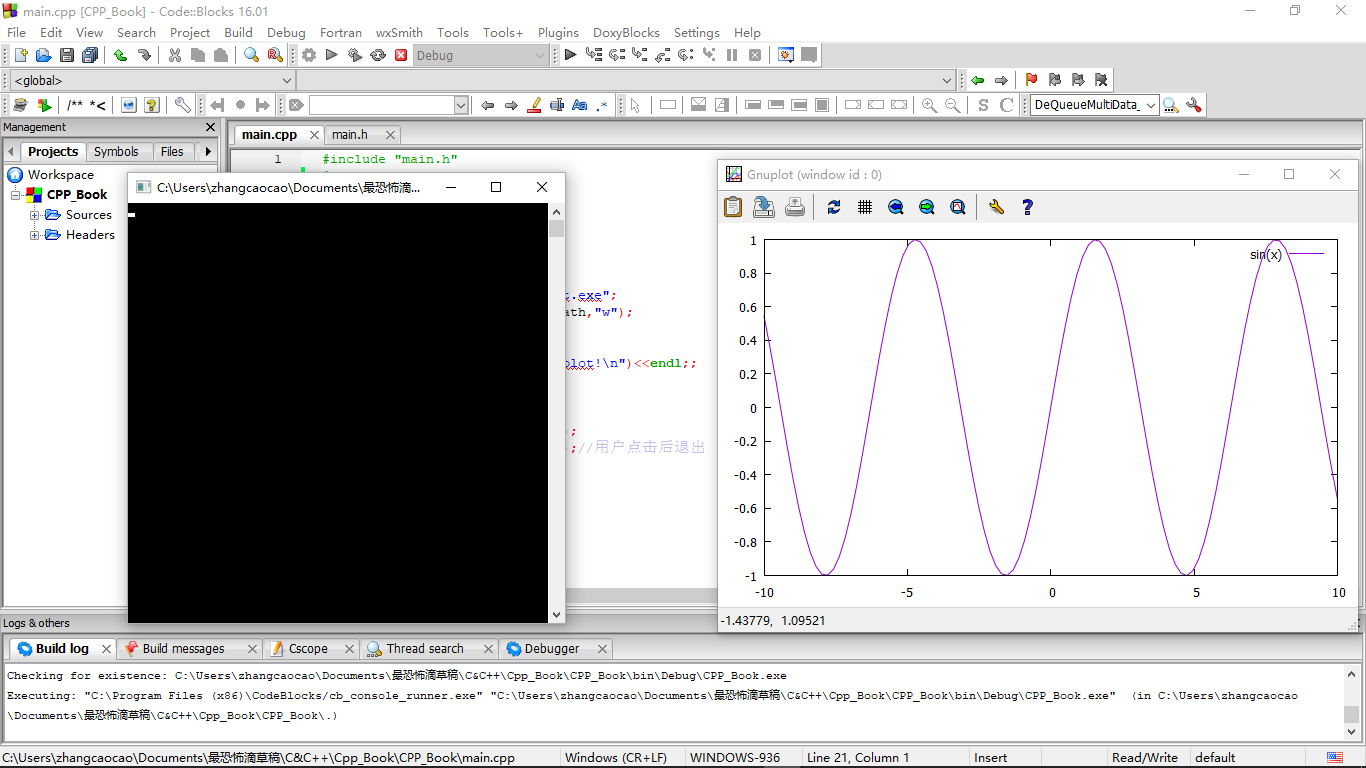Switch to the Symbols management tab

pyautogui.click(x=116, y=152)
